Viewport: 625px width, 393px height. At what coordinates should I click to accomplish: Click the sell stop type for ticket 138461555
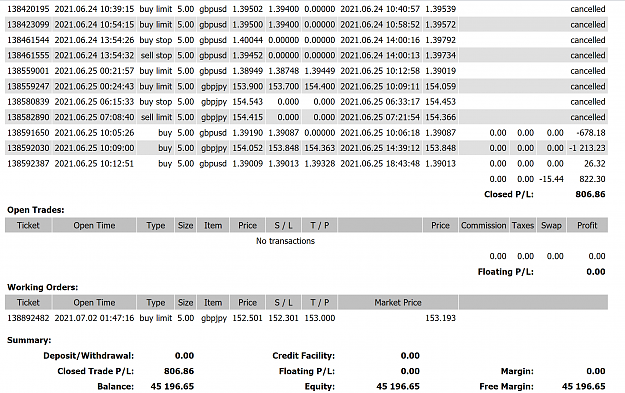(156, 55)
